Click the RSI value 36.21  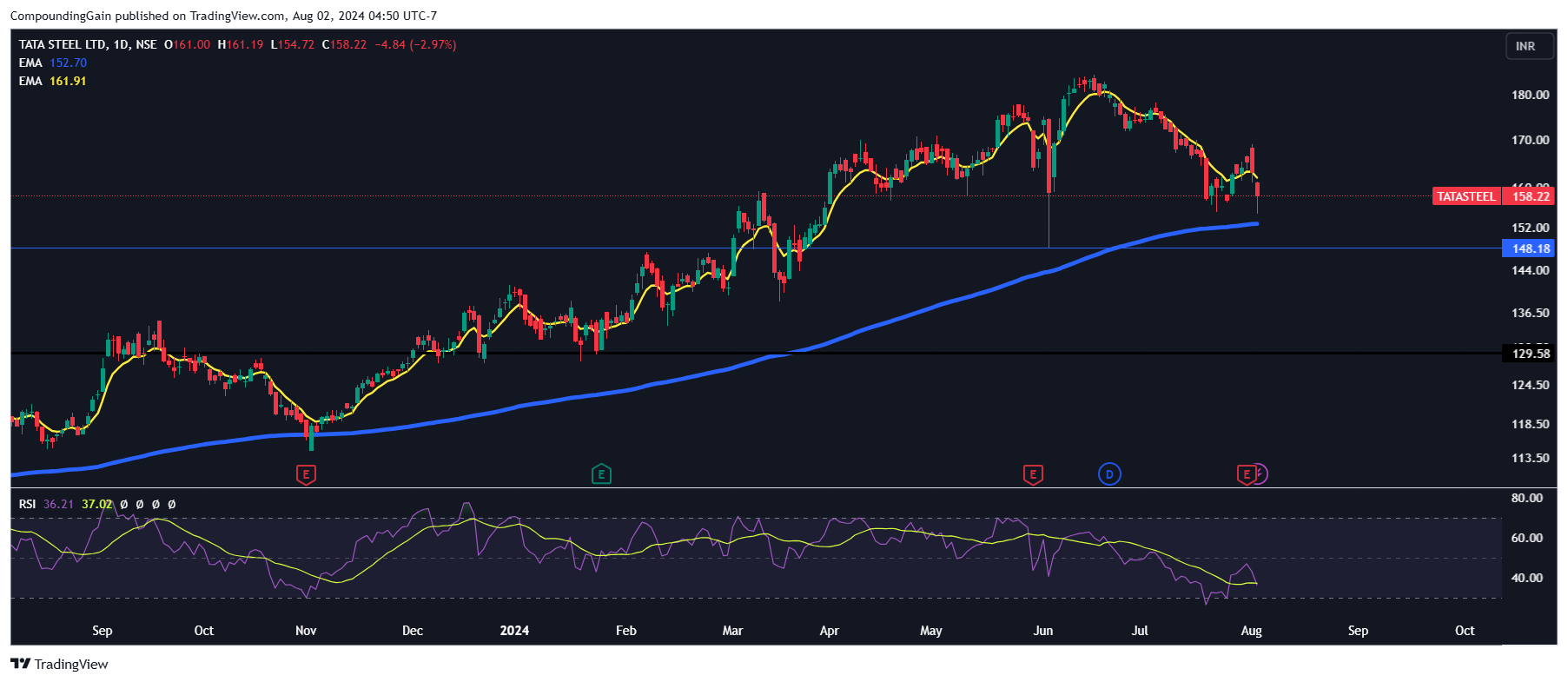(58, 504)
